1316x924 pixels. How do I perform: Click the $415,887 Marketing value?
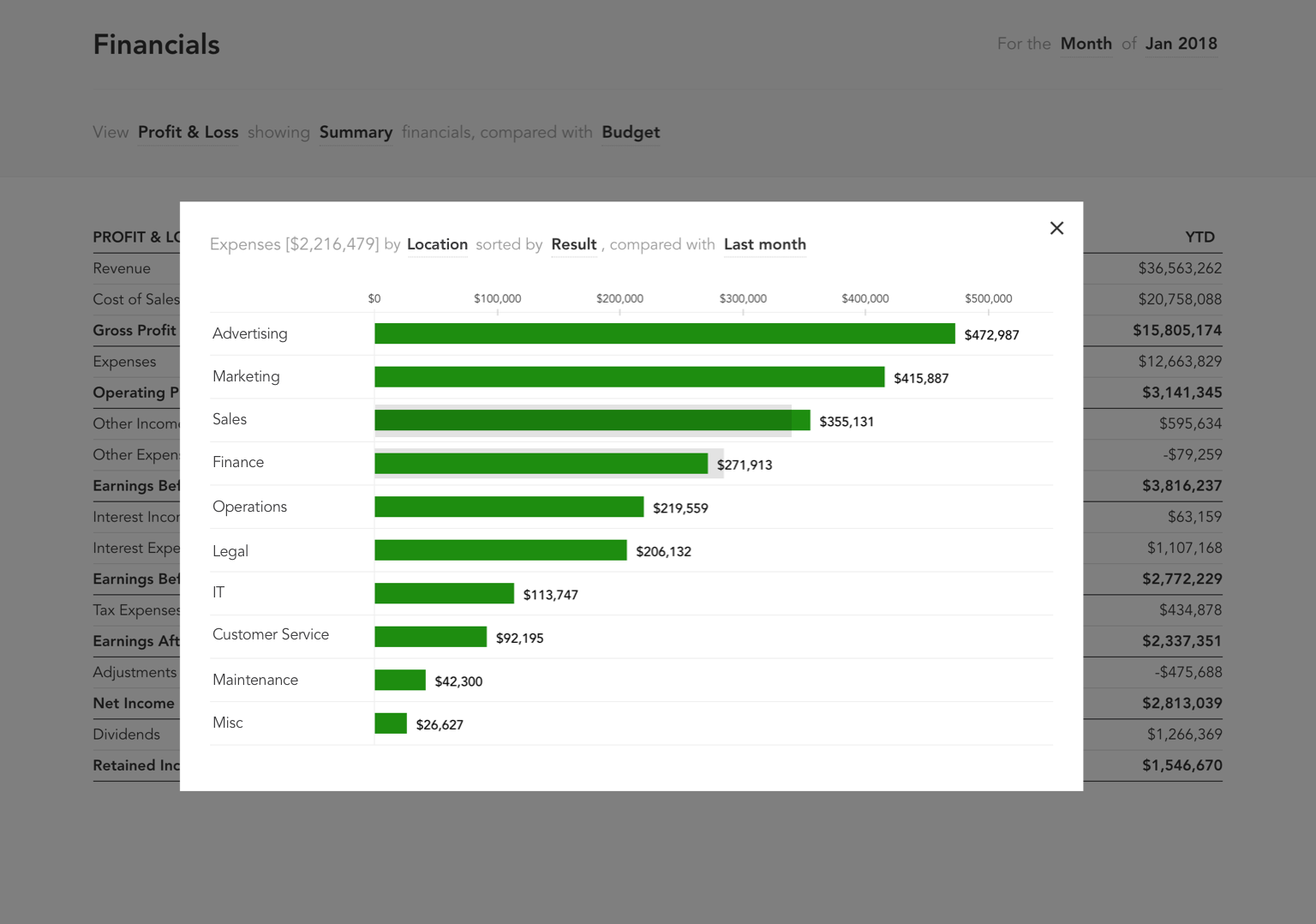point(921,378)
